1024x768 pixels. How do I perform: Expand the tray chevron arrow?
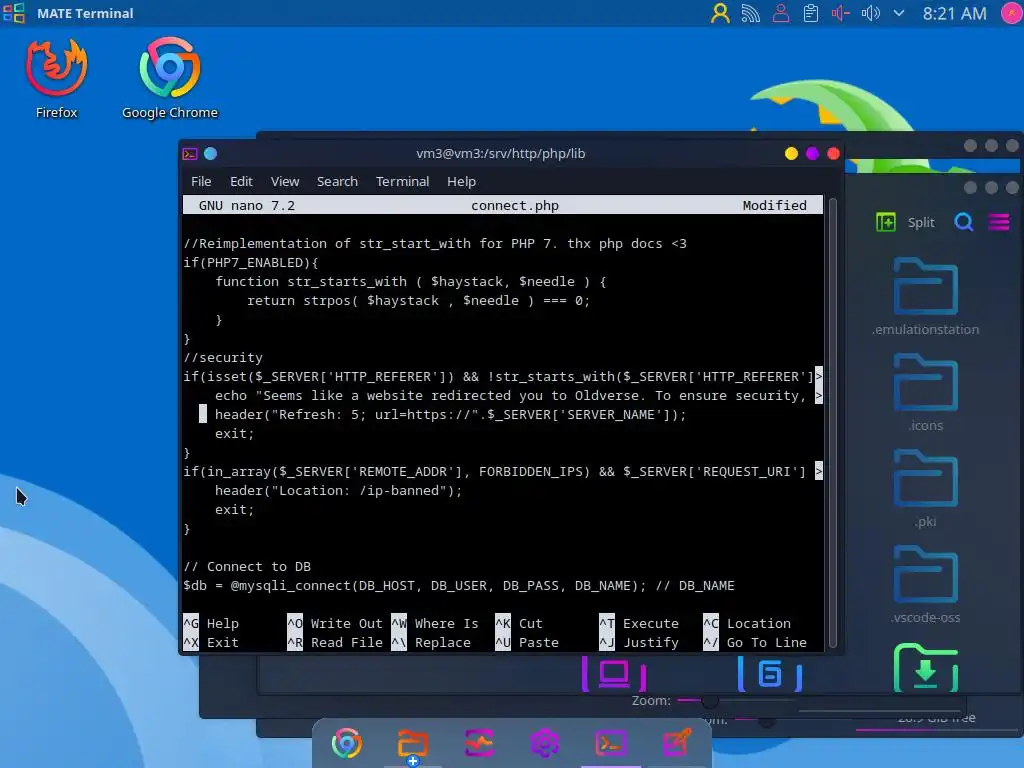(899, 13)
